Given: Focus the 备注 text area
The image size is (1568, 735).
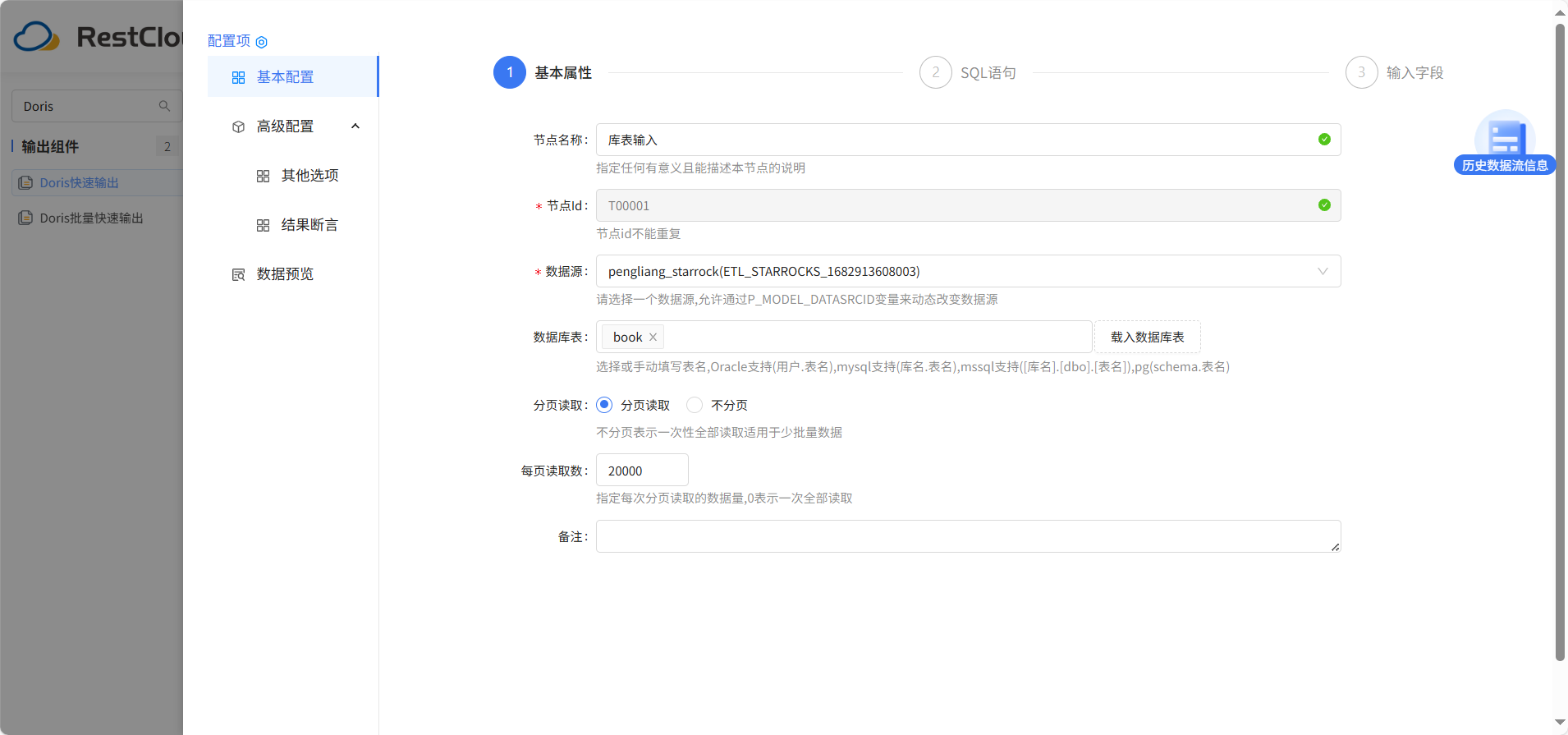Looking at the screenshot, I should 968,536.
